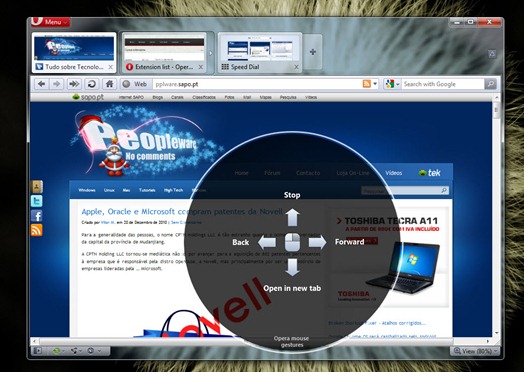Close the Speed Dial tab

[296, 67]
